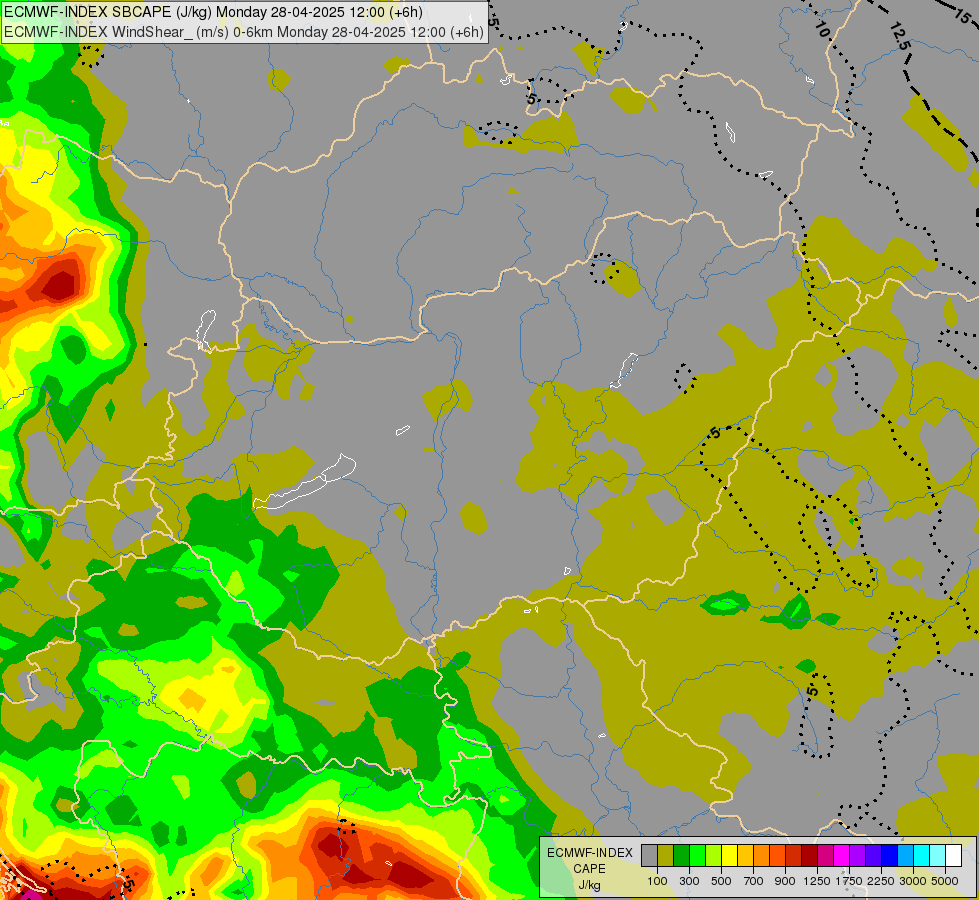979x900 pixels.
Task: Click the 12.5 wind shear contour label
Action: (x=900, y=36)
